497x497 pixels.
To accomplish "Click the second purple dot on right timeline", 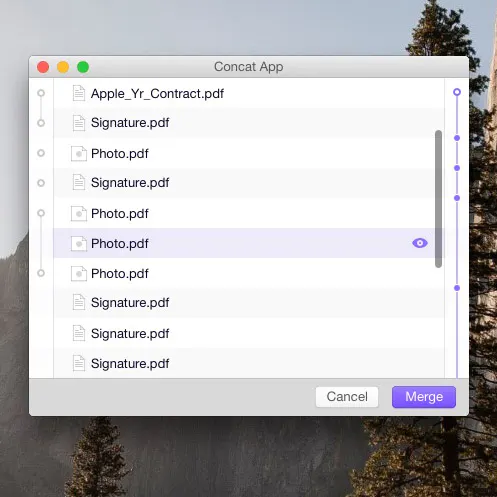I will point(457,168).
